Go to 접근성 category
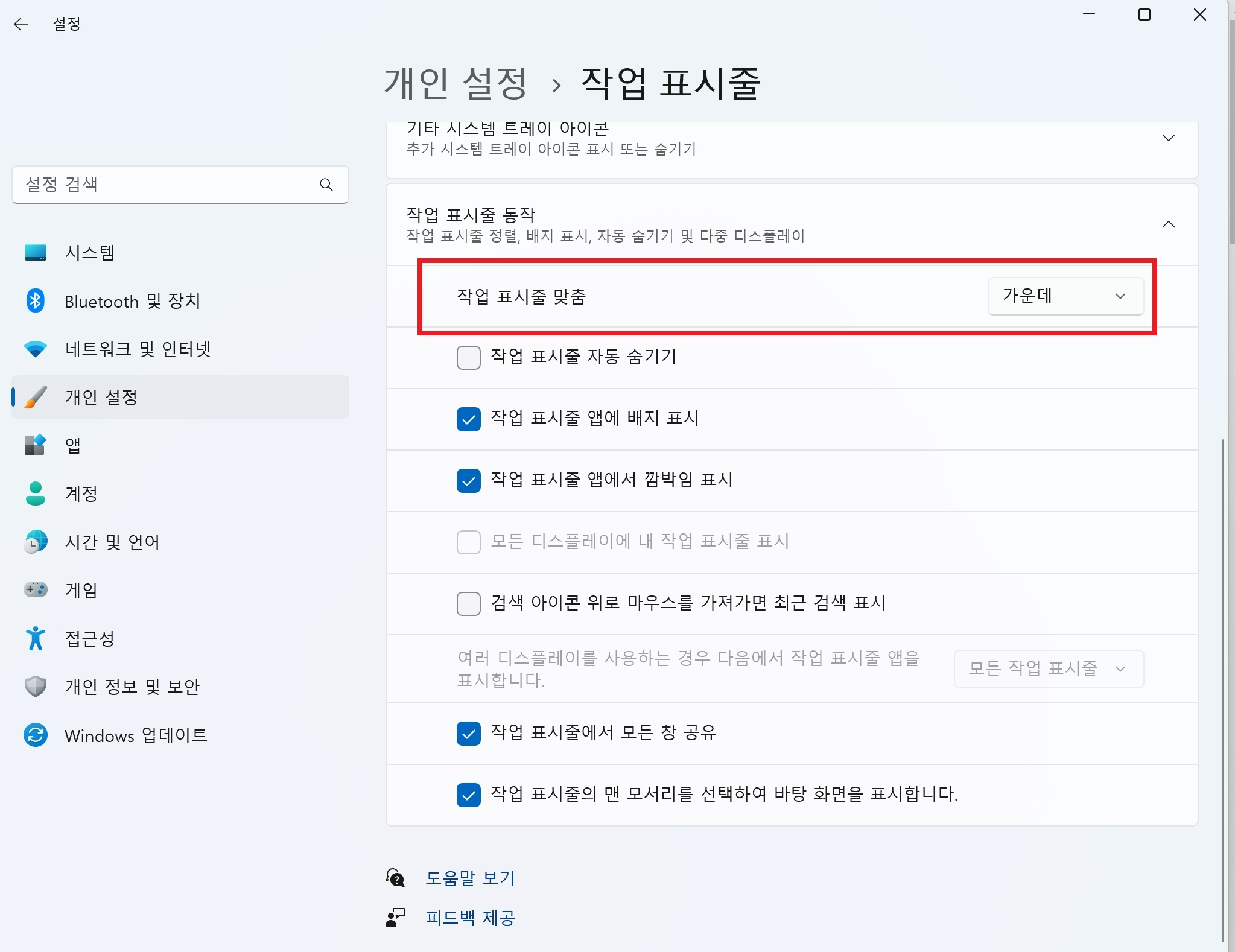Screen dimensions: 1235x952 (180, 638)
